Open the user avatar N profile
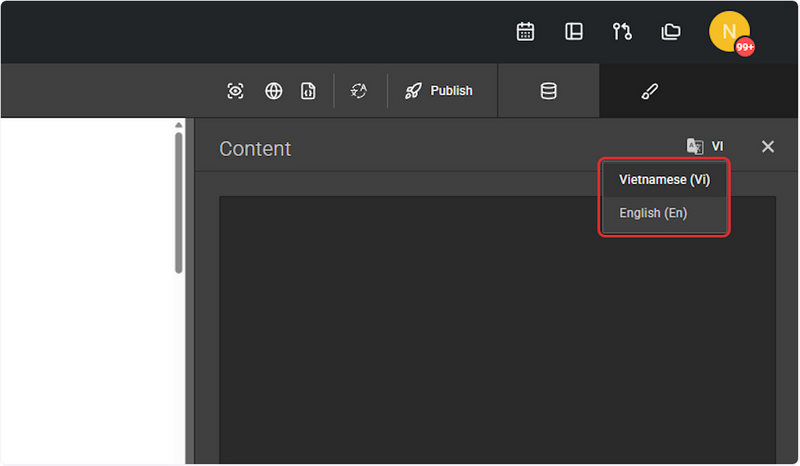Screen dimensions: 800x466 [x=729, y=32]
